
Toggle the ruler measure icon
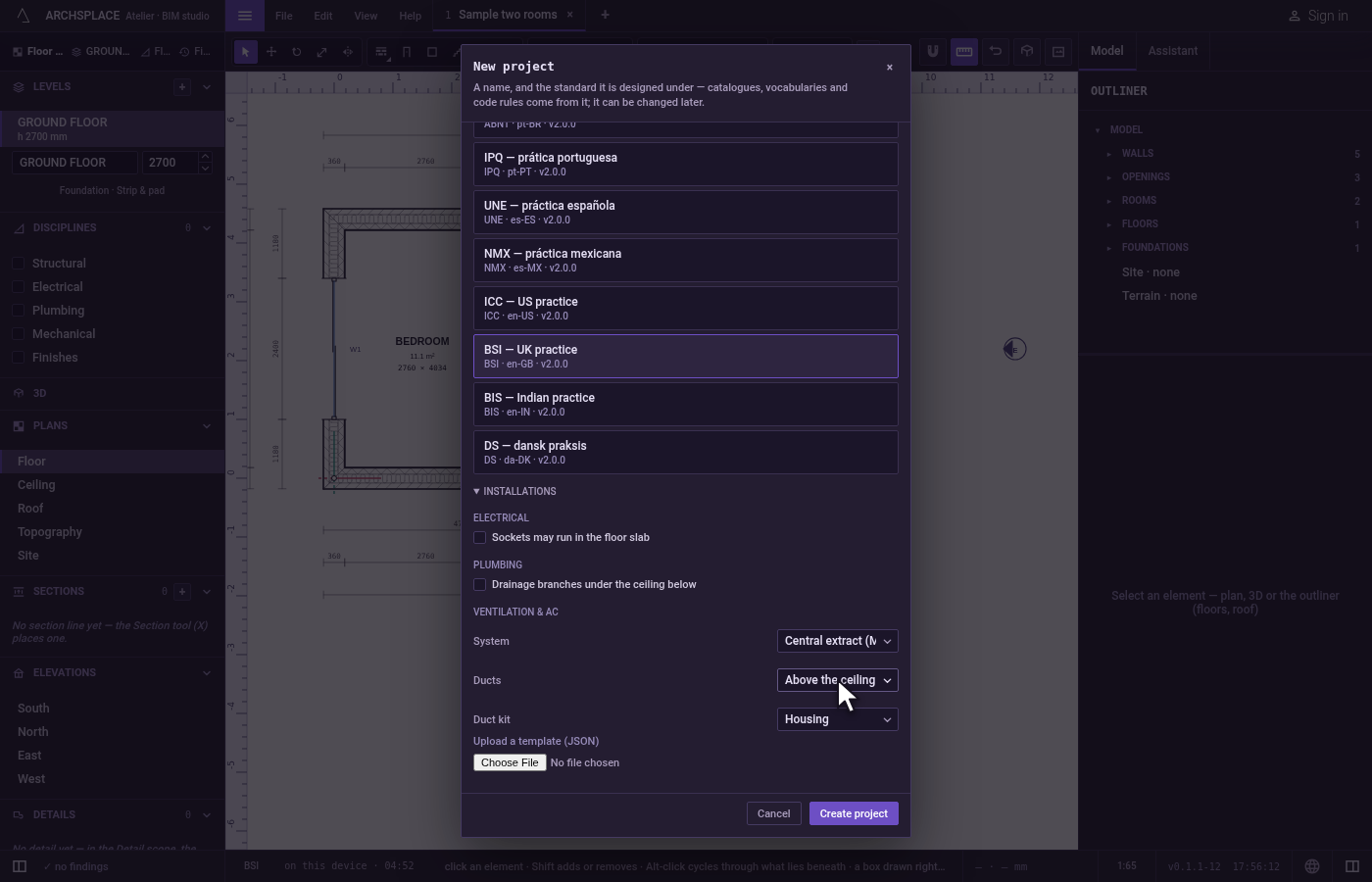pyautogui.click(x=964, y=51)
